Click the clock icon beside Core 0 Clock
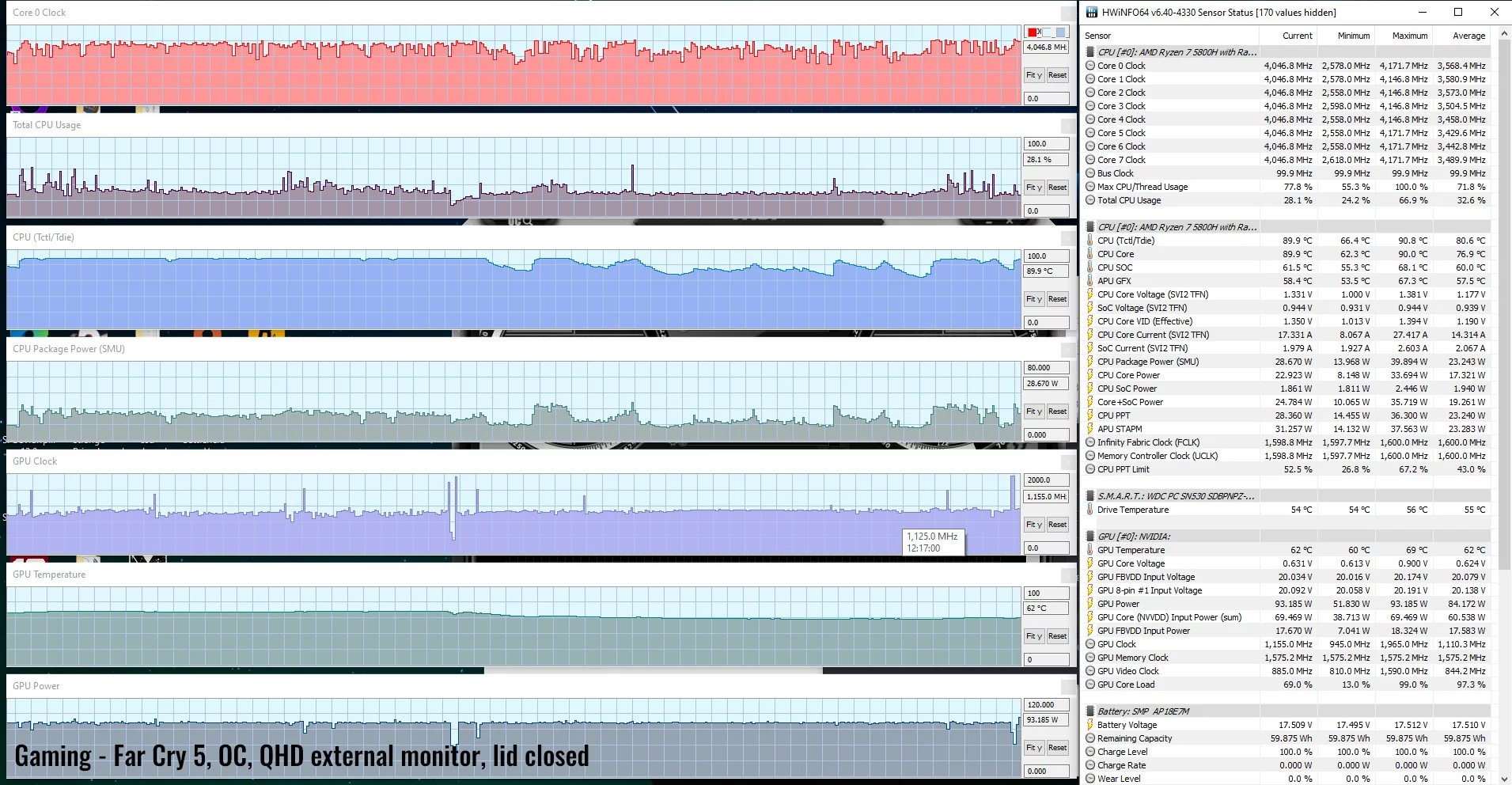 tap(1090, 66)
